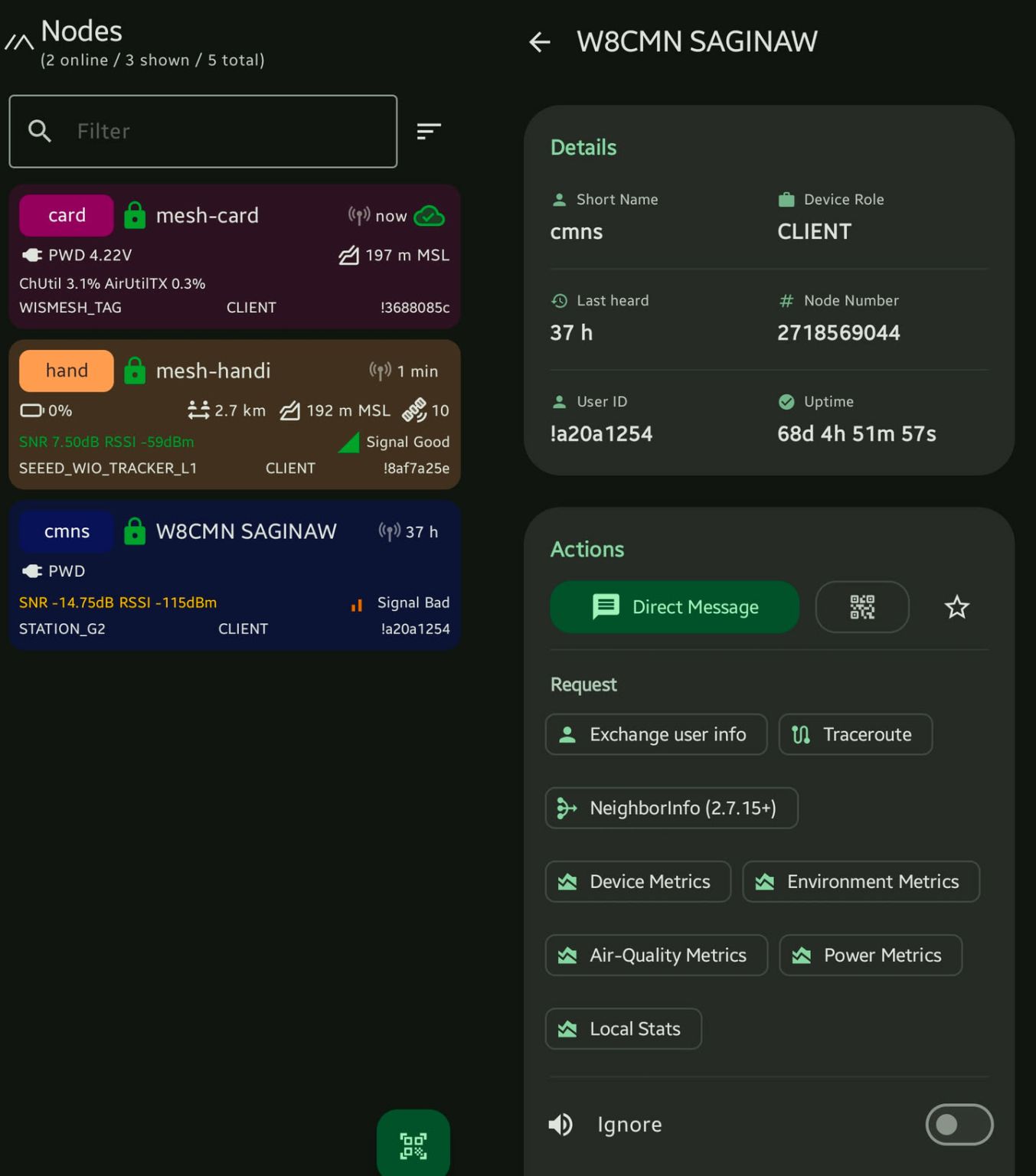The height and width of the screenshot is (1176, 1036).
Task: Open Environment Metrics for this node
Action: tap(861, 881)
